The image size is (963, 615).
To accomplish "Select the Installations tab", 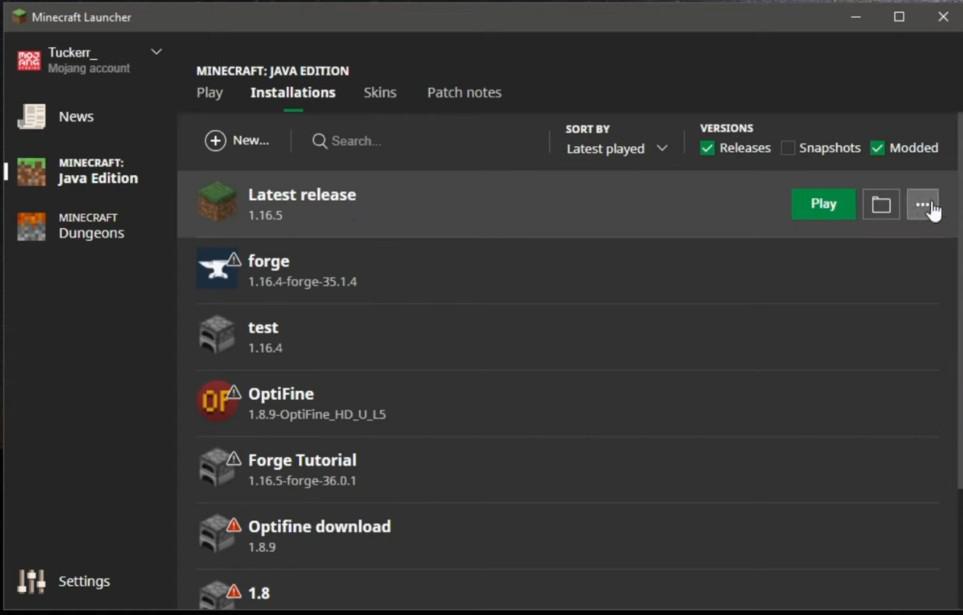I will (293, 93).
